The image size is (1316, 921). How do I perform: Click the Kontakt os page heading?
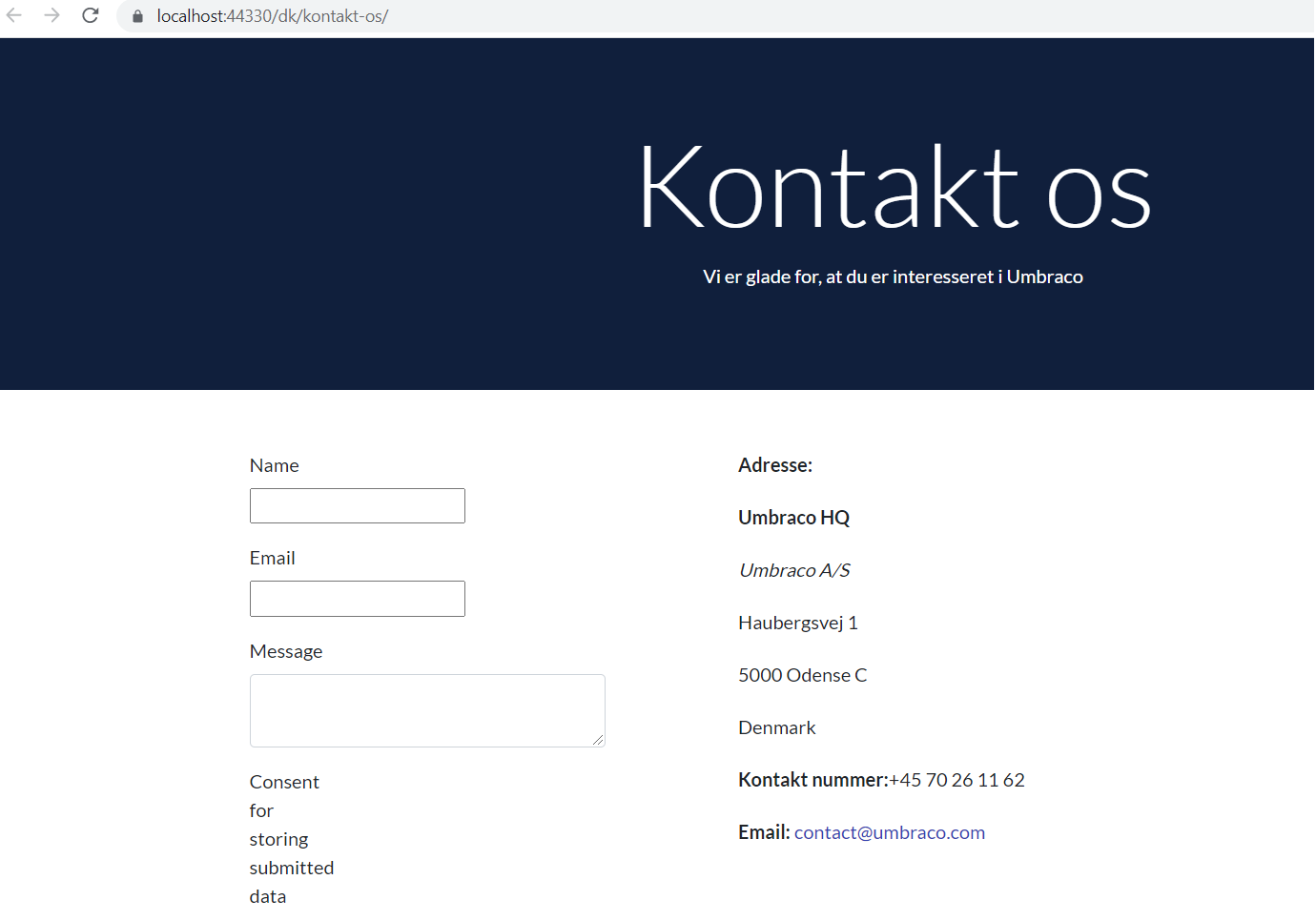click(894, 188)
